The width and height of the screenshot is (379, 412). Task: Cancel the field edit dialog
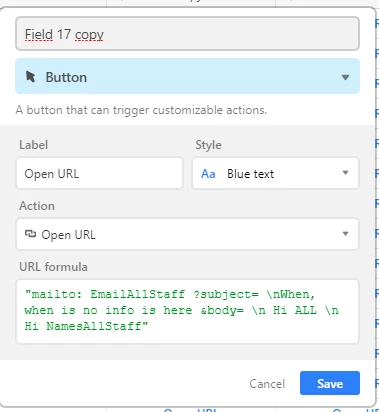point(267,384)
